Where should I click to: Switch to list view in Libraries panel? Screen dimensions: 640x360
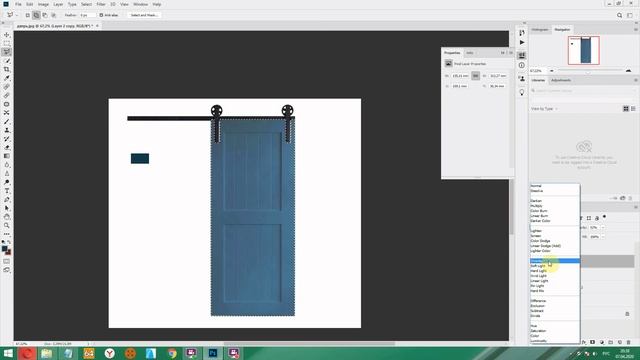(x=633, y=109)
